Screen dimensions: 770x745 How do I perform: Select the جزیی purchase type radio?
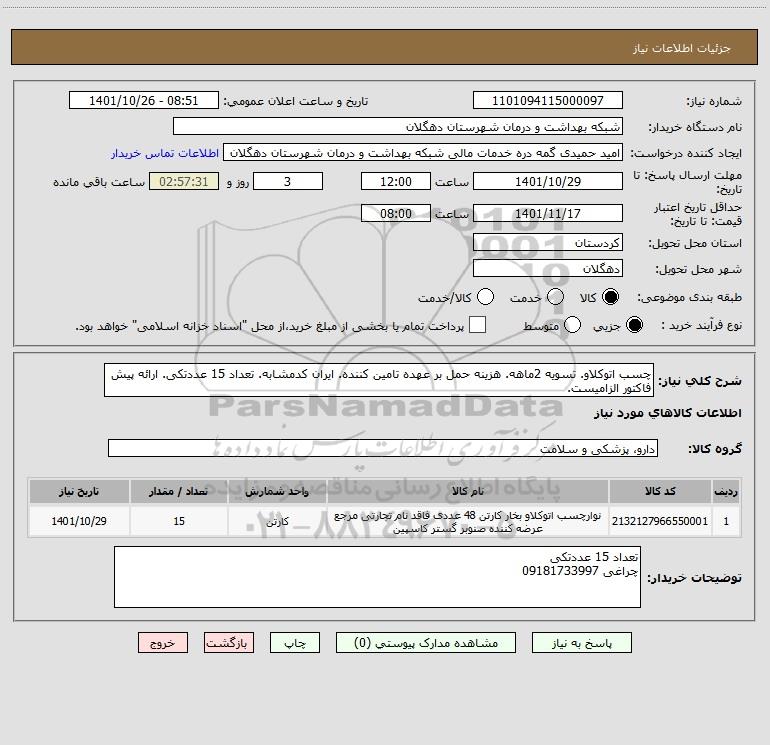pos(634,325)
